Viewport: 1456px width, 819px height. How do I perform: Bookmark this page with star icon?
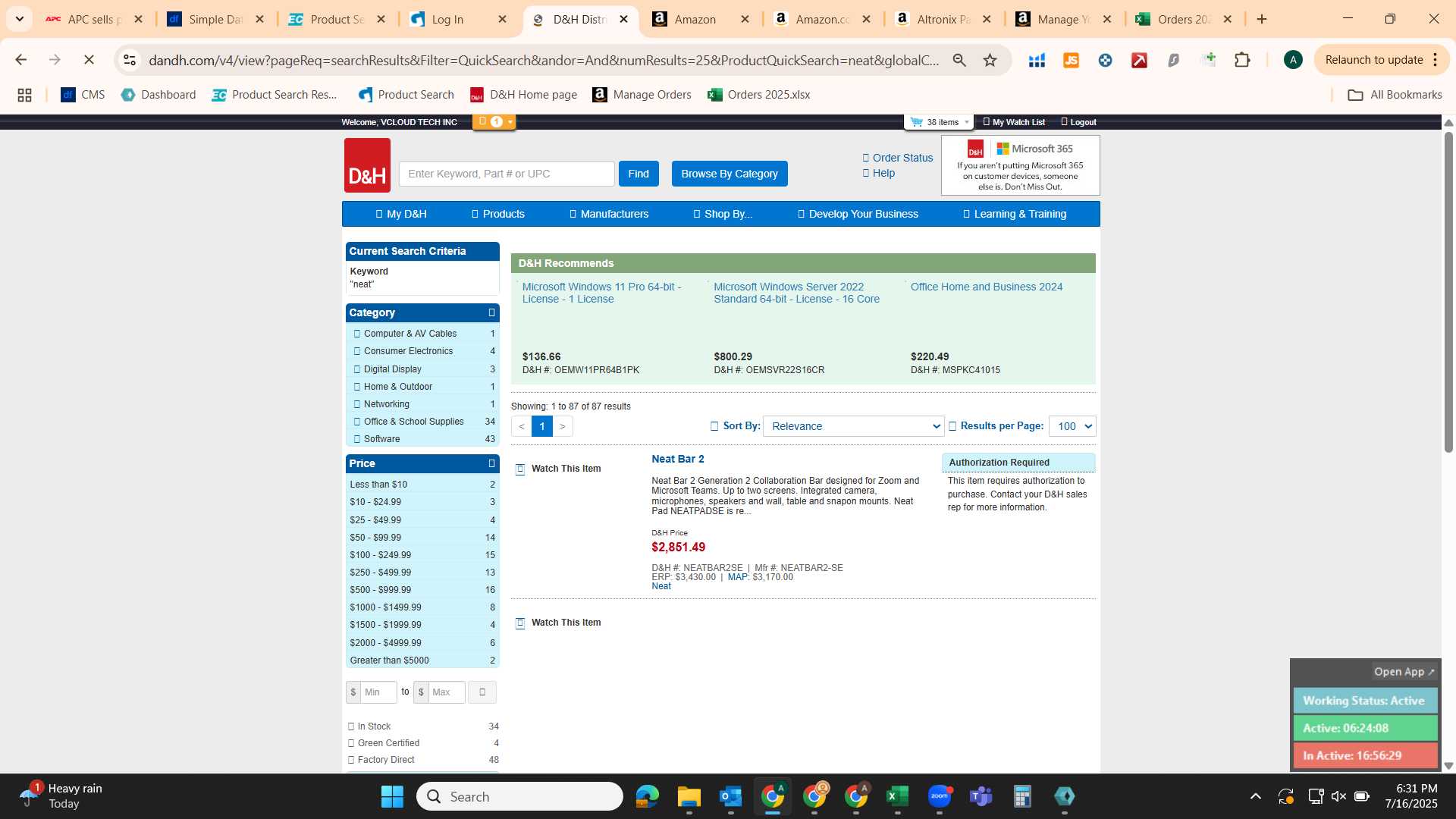tap(990, 60)
